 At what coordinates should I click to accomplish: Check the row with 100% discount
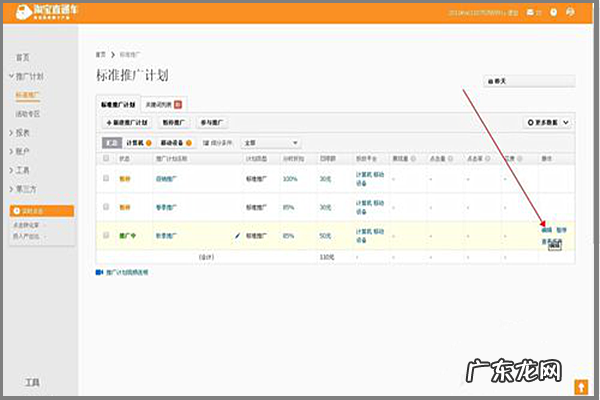[106, 178]
